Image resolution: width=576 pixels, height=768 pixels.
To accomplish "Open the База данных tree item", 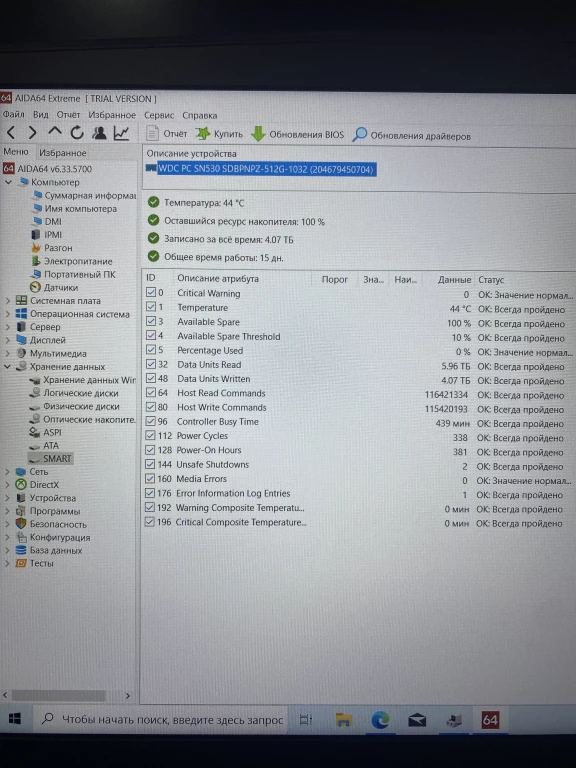I will pos(49,550).
